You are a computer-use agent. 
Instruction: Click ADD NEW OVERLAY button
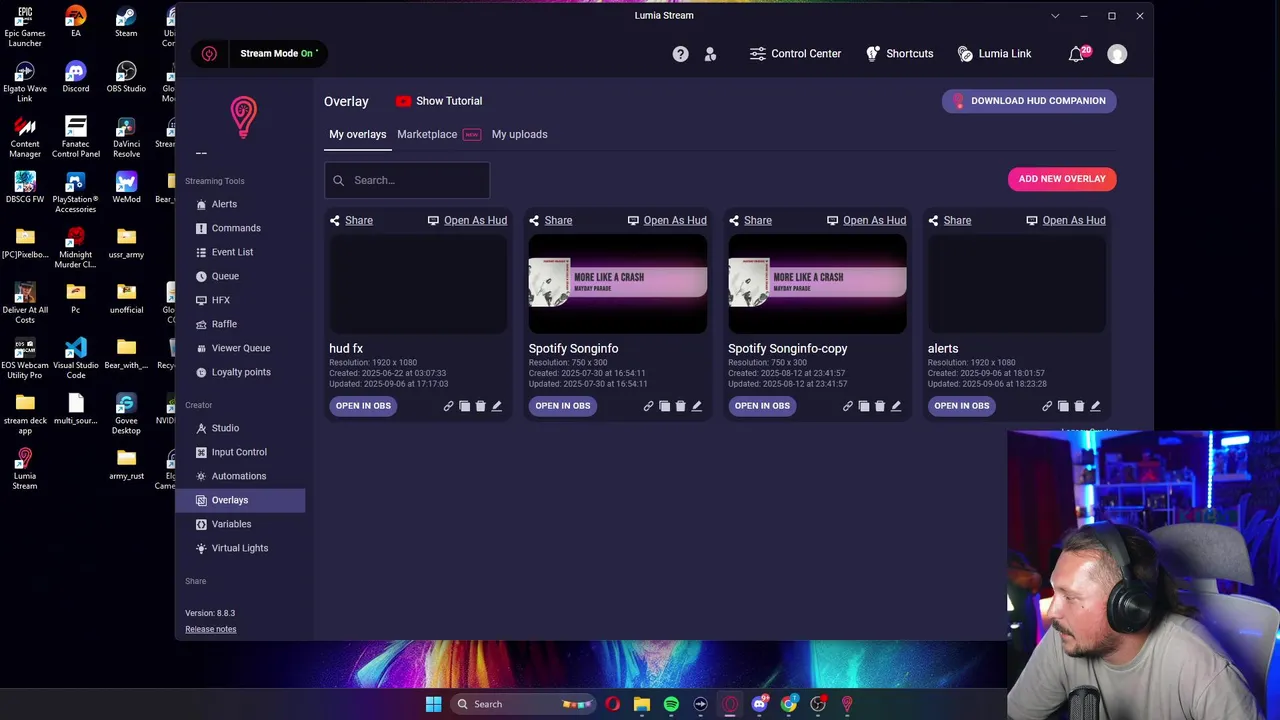(1062, 179)
